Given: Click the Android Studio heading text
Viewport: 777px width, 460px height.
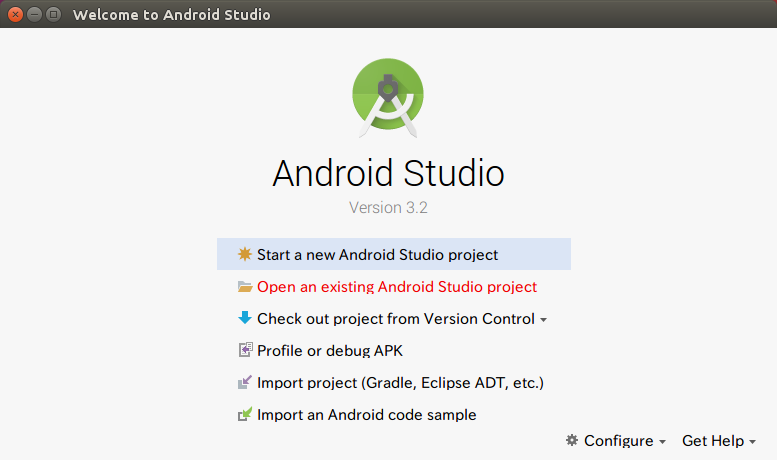Looking at the screenshot, I should click(x=388, y=173).
